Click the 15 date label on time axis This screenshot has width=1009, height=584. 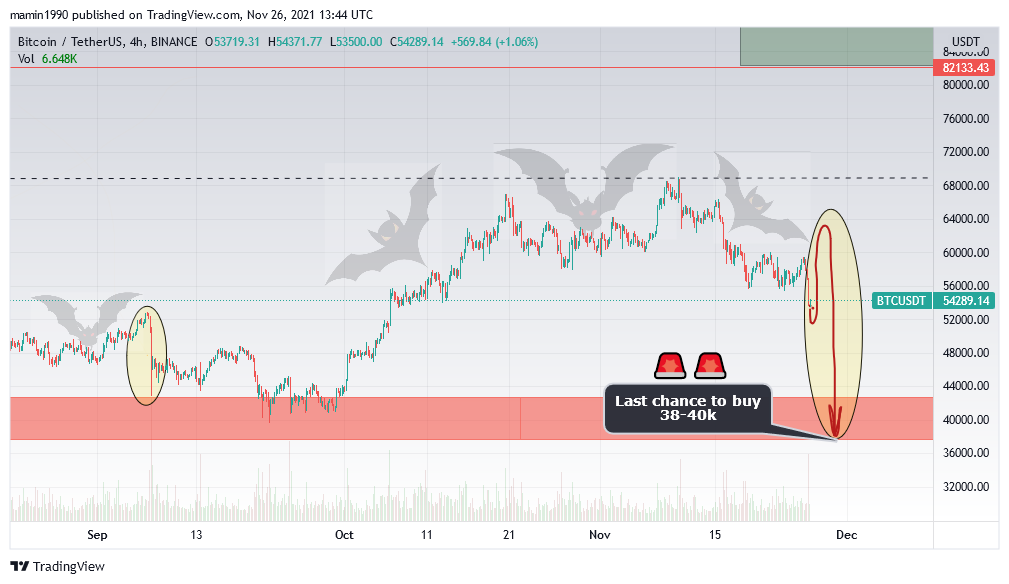tap(715, 534)
